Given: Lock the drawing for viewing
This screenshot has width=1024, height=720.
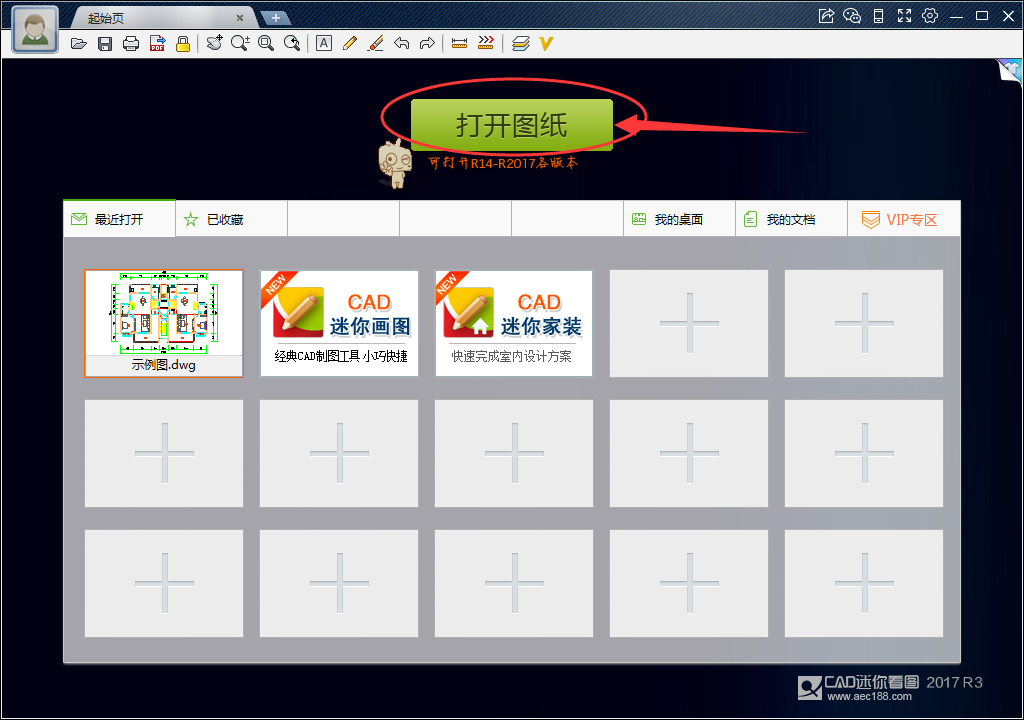Looking at the screenshot, I should coord(182,43).
